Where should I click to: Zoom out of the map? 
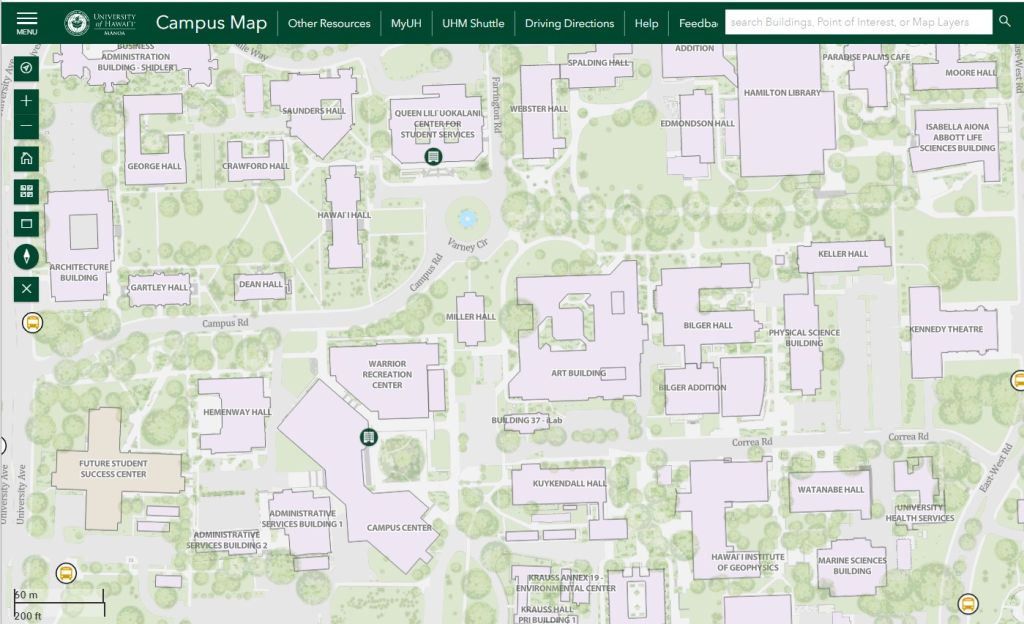27,127
